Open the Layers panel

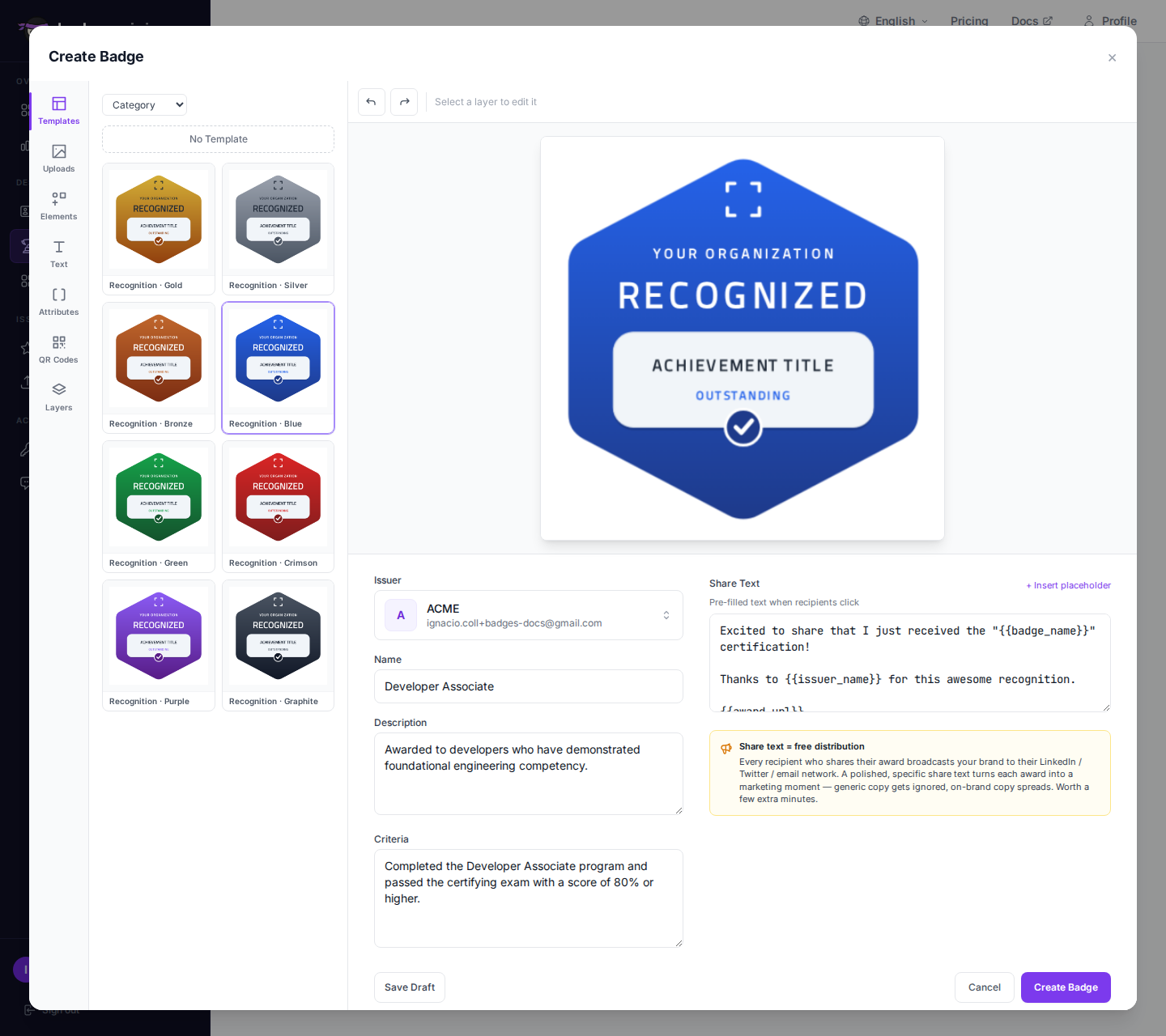pyautogui.click(x=59, y=397)
